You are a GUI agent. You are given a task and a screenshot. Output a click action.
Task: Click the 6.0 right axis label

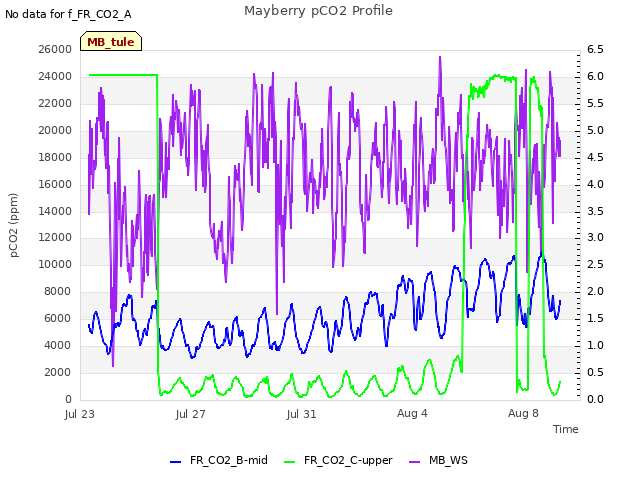point(595,76)
